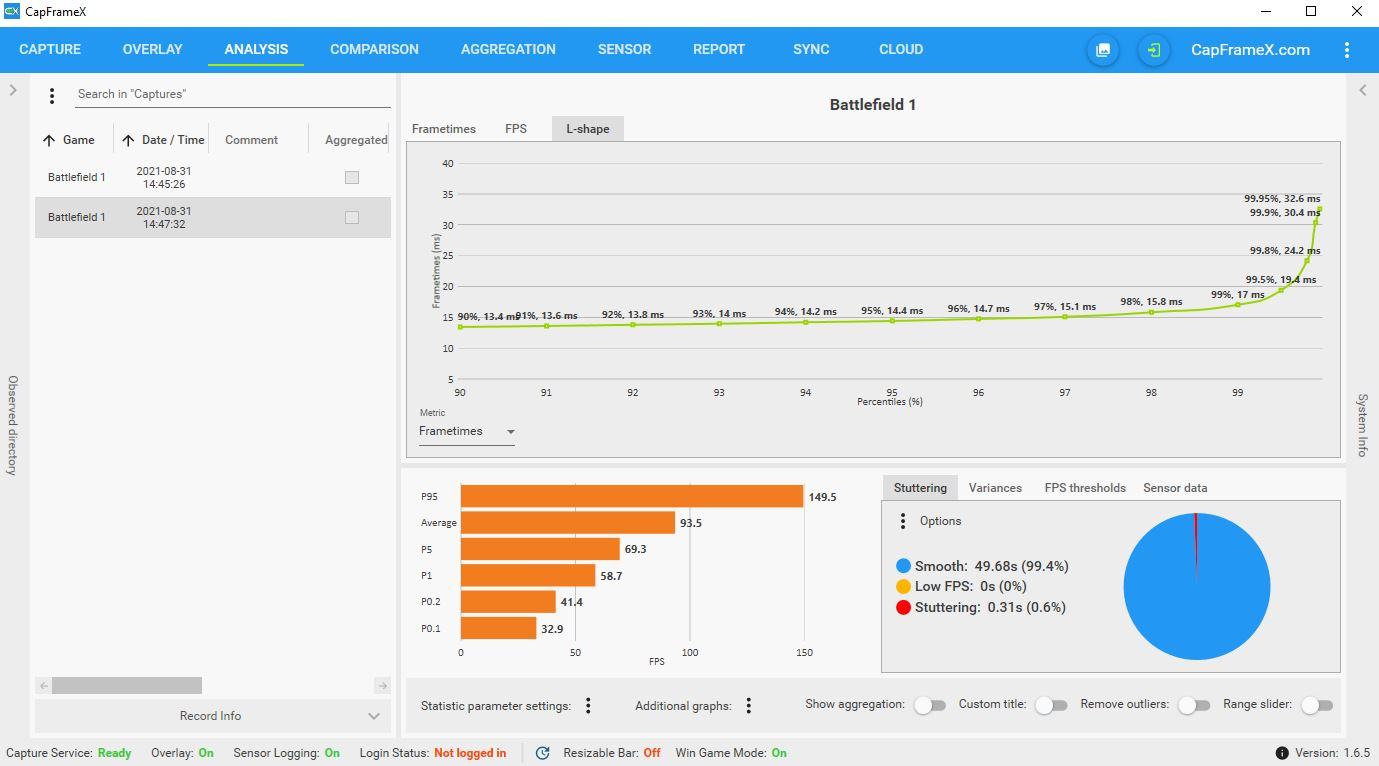This screenshot has width=1379, height=766.
Task: Open the Variances tab
Action: point(995,488)
